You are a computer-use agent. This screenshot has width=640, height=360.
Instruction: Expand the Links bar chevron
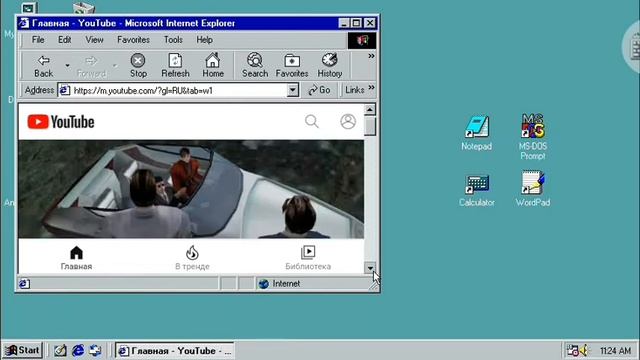point(371,88)
